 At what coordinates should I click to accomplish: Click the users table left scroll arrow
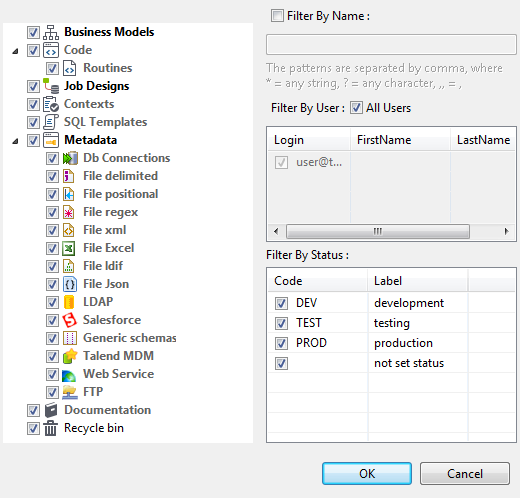[x=276, y=231]
